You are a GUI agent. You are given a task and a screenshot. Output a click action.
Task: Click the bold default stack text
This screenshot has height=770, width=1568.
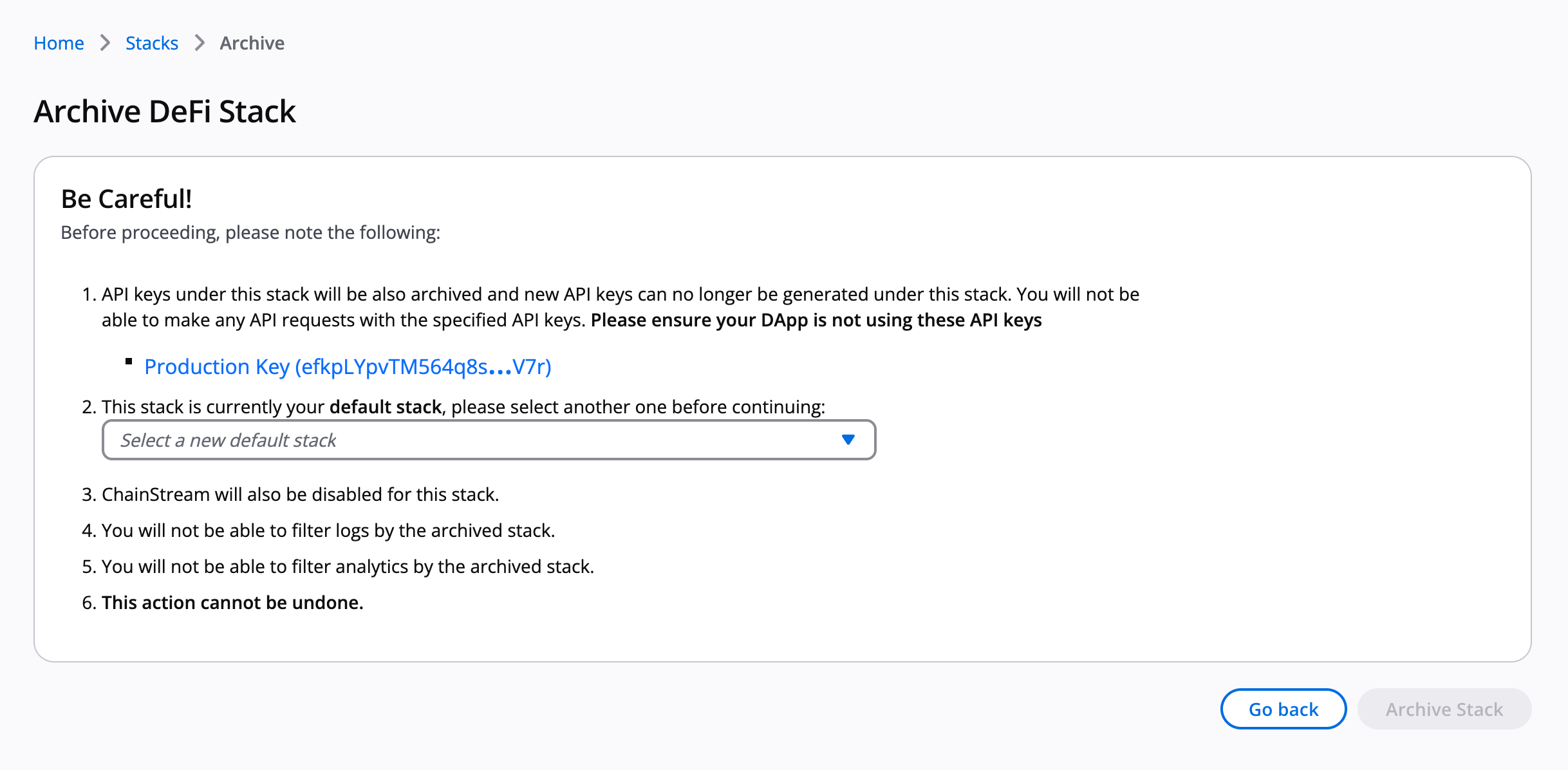point(385,406)
